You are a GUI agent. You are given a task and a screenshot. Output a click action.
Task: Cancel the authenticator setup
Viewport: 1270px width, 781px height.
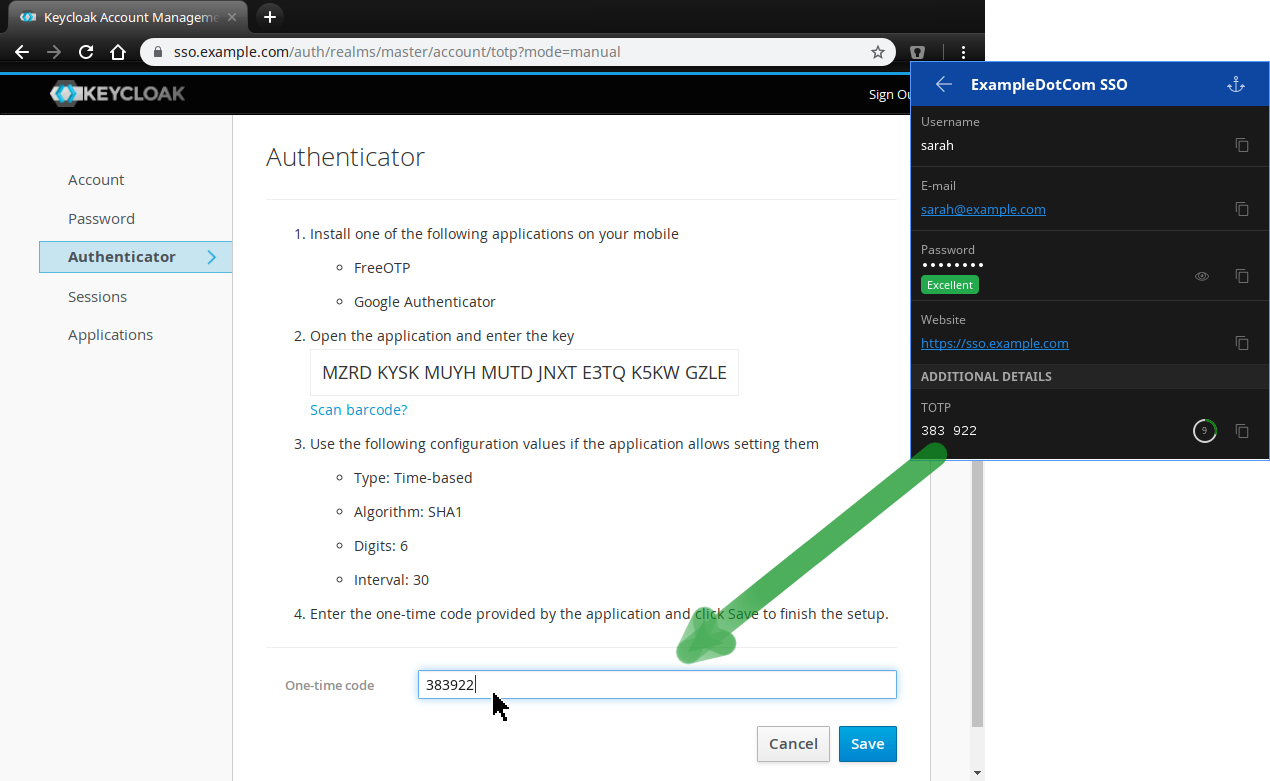point(793,744)
